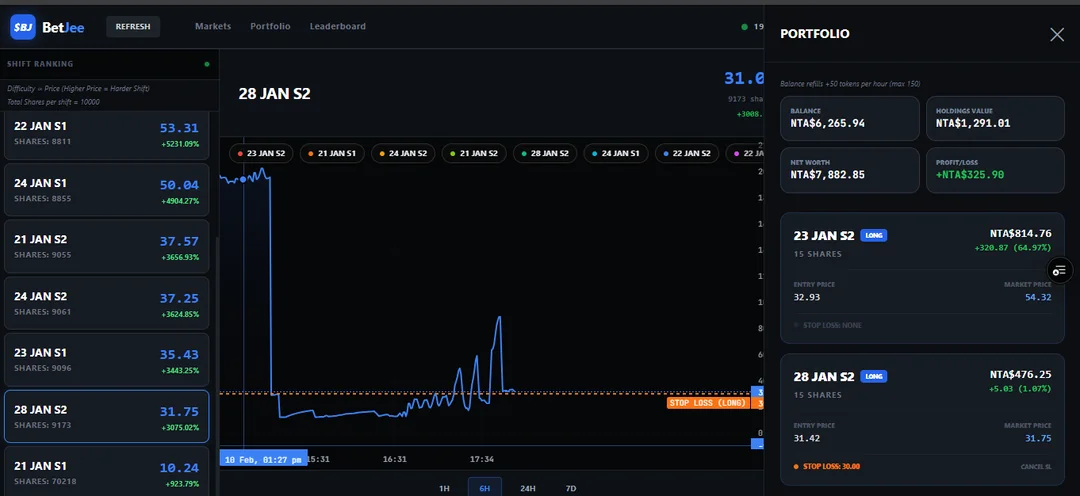
Task: Select the 21 JAN S1 shift priced 10.24
Action: click(107, 472)
